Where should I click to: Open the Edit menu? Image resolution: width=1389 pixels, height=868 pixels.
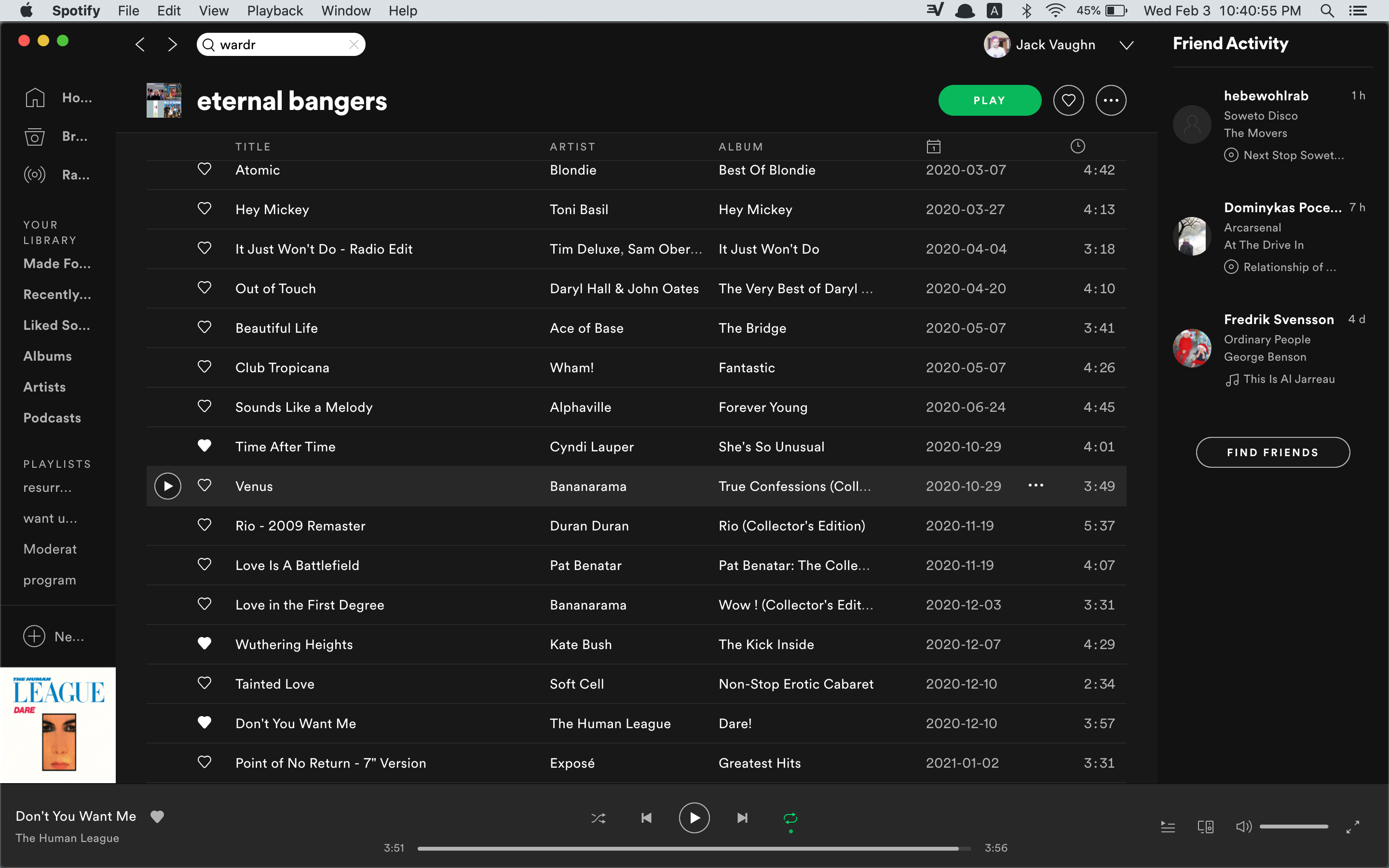tap(169, 11)
